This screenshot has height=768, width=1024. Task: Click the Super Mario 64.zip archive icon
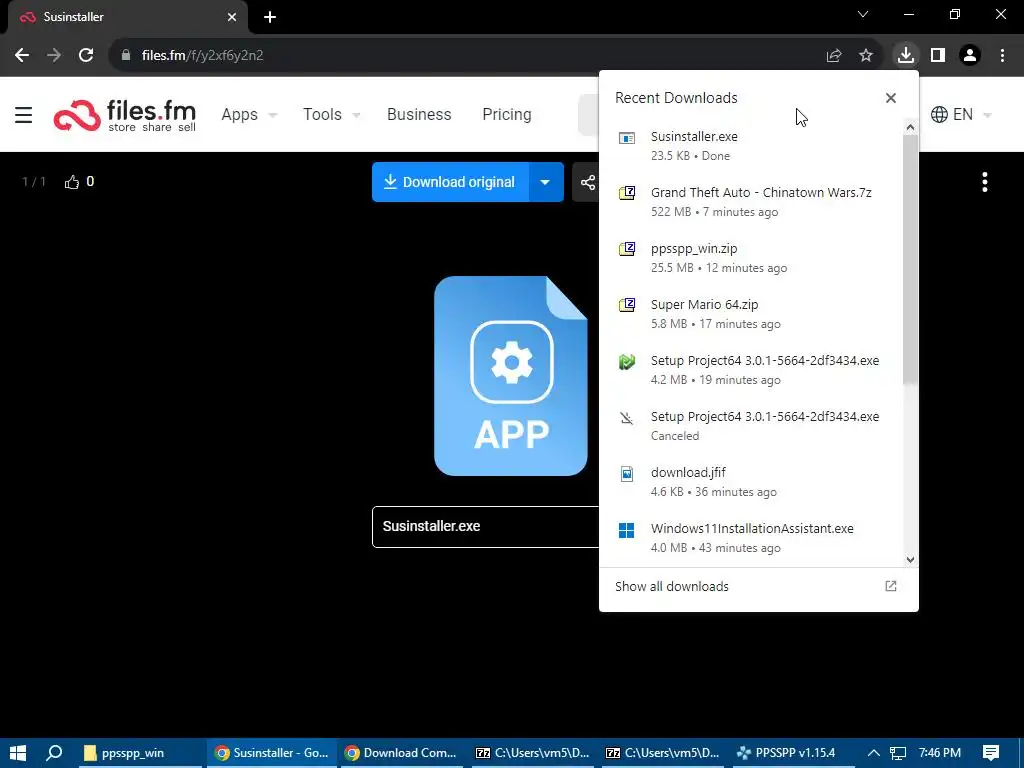[627, 305]
